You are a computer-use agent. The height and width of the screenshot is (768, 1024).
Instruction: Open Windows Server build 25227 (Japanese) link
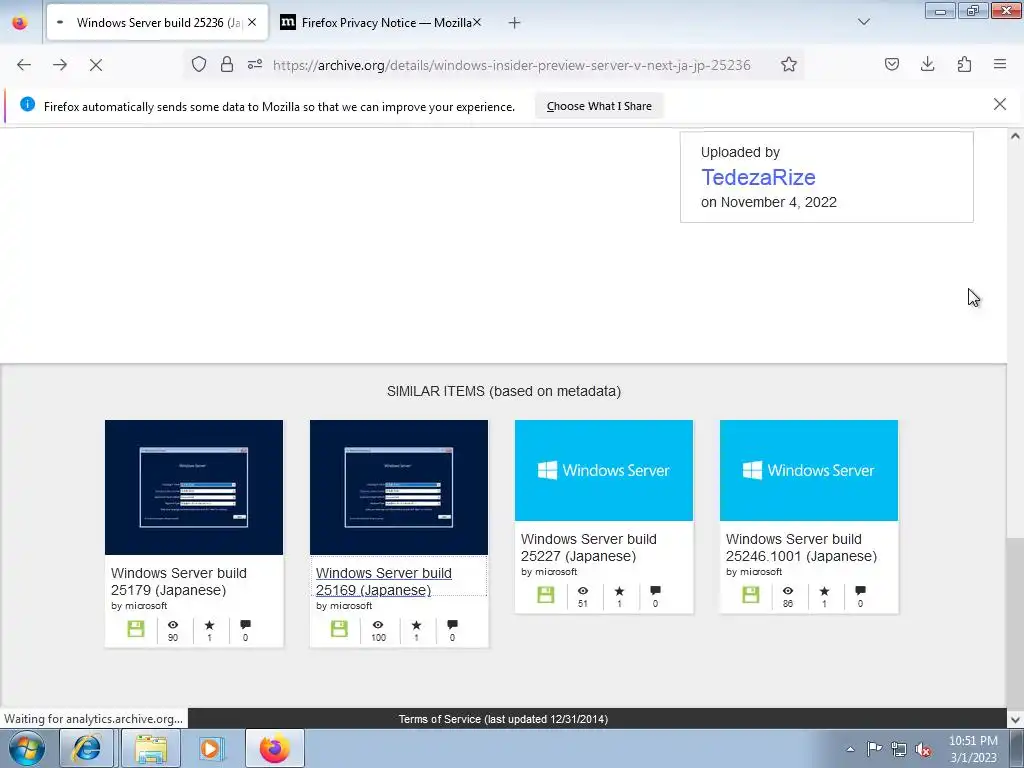pyautogui.click(x=588, y=547)
